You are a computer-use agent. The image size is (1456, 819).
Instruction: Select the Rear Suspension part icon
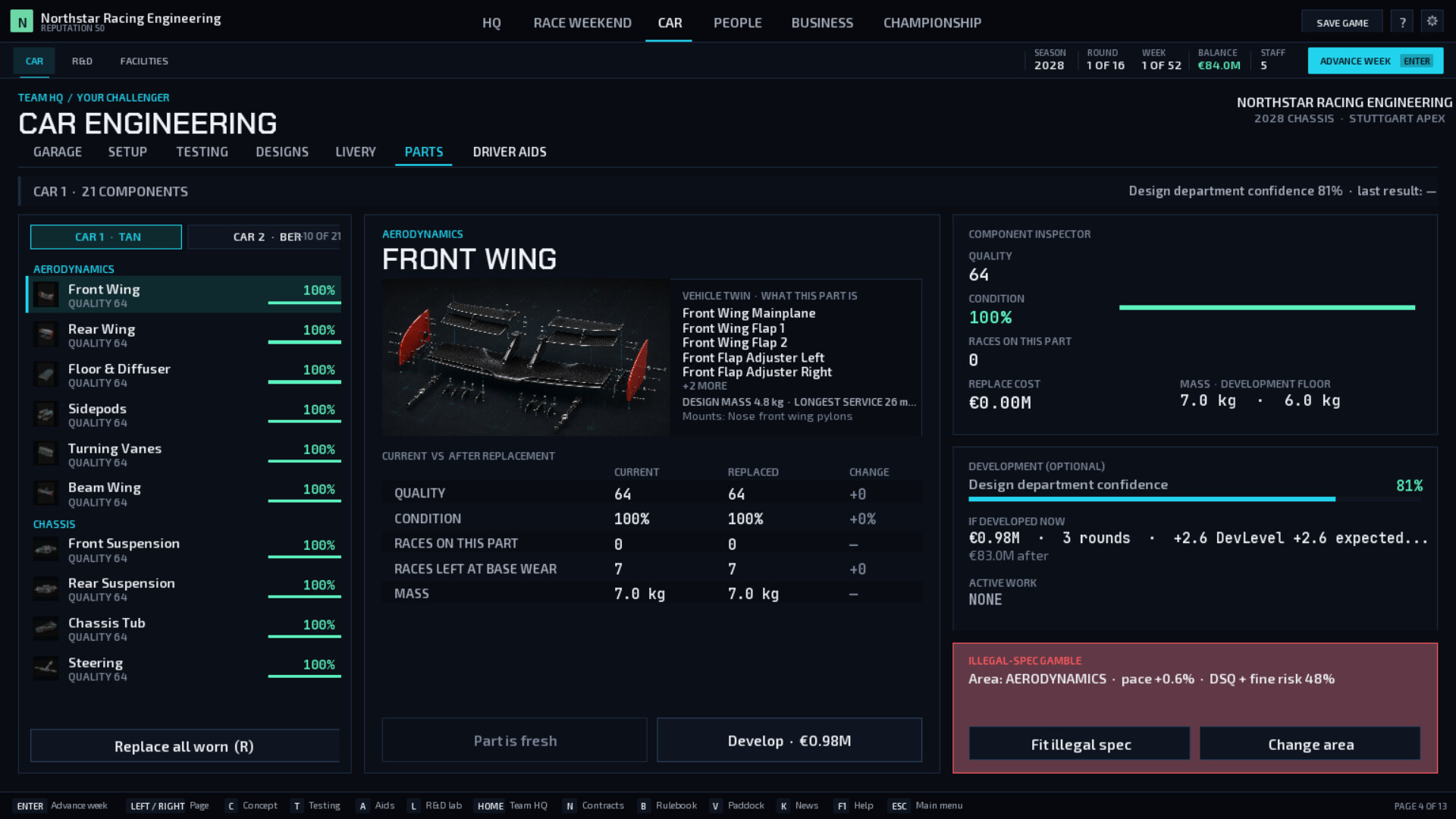coord(46,589)
